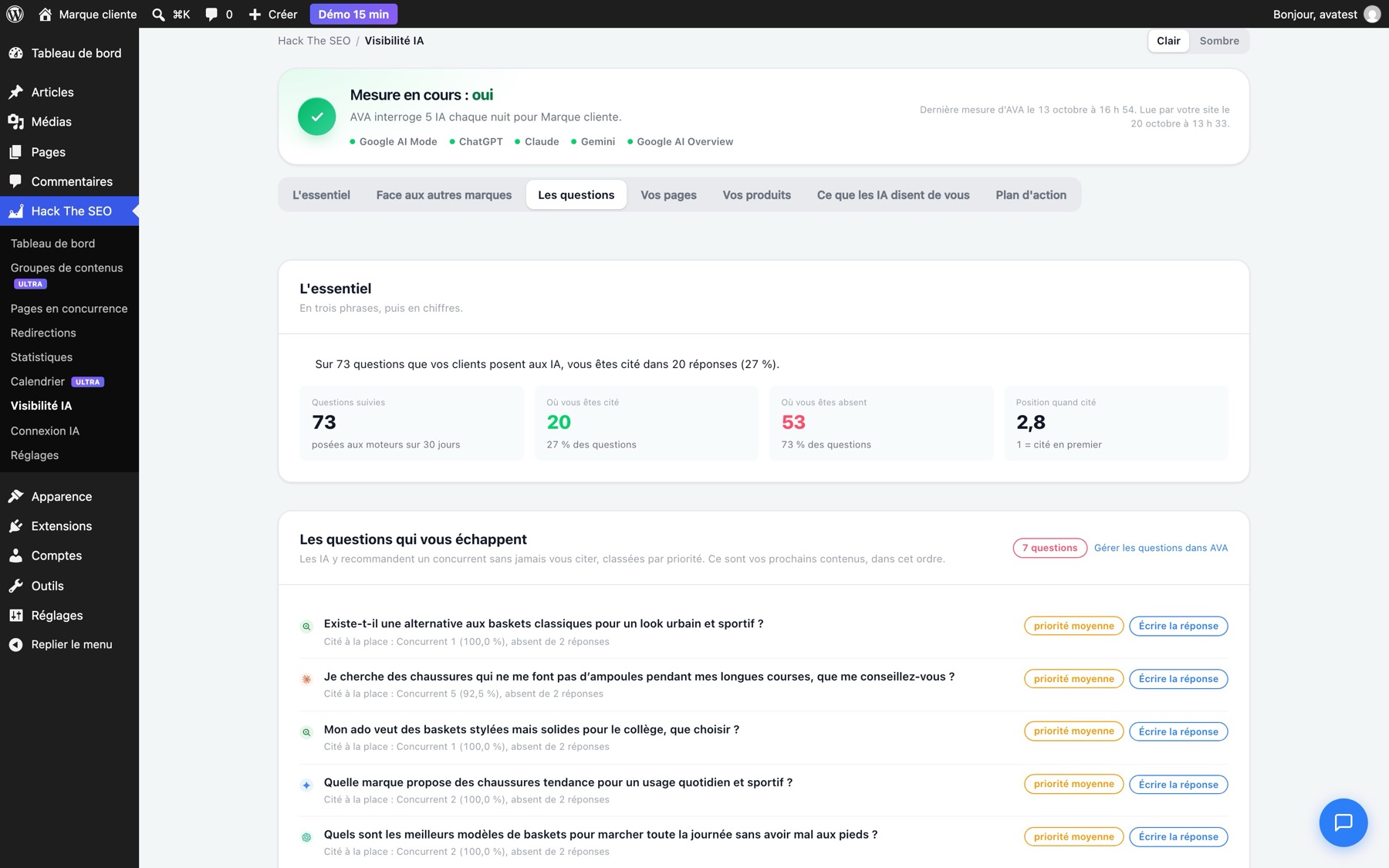Click Écrire la réponse for baskets classiques question

[x=1178, y=626]
